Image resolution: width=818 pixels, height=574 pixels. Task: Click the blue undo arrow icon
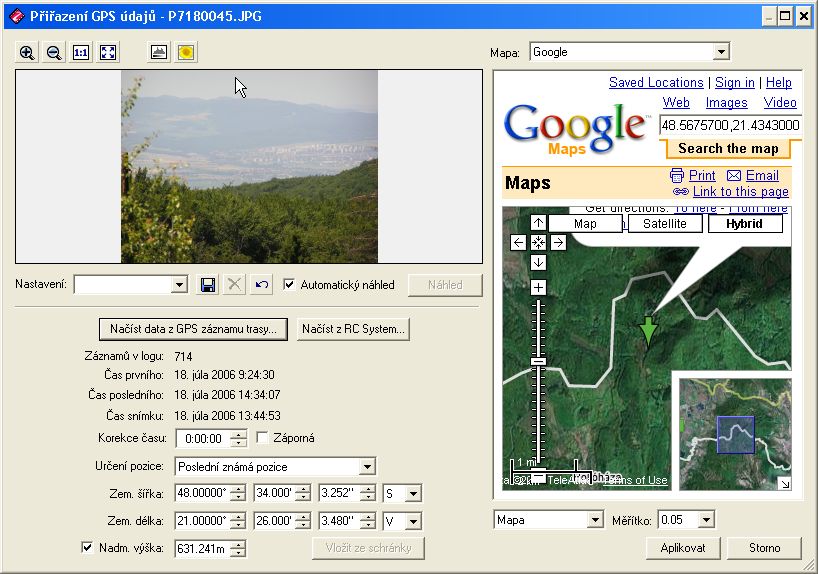(x=262, y=285)
